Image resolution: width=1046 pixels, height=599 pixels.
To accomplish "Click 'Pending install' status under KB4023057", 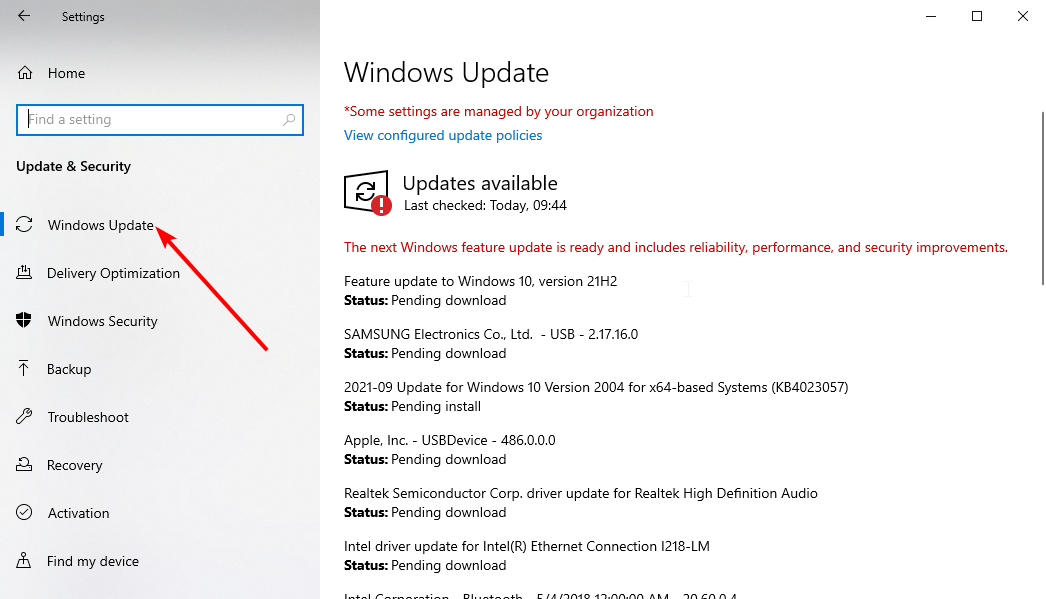I will [436, 407].
